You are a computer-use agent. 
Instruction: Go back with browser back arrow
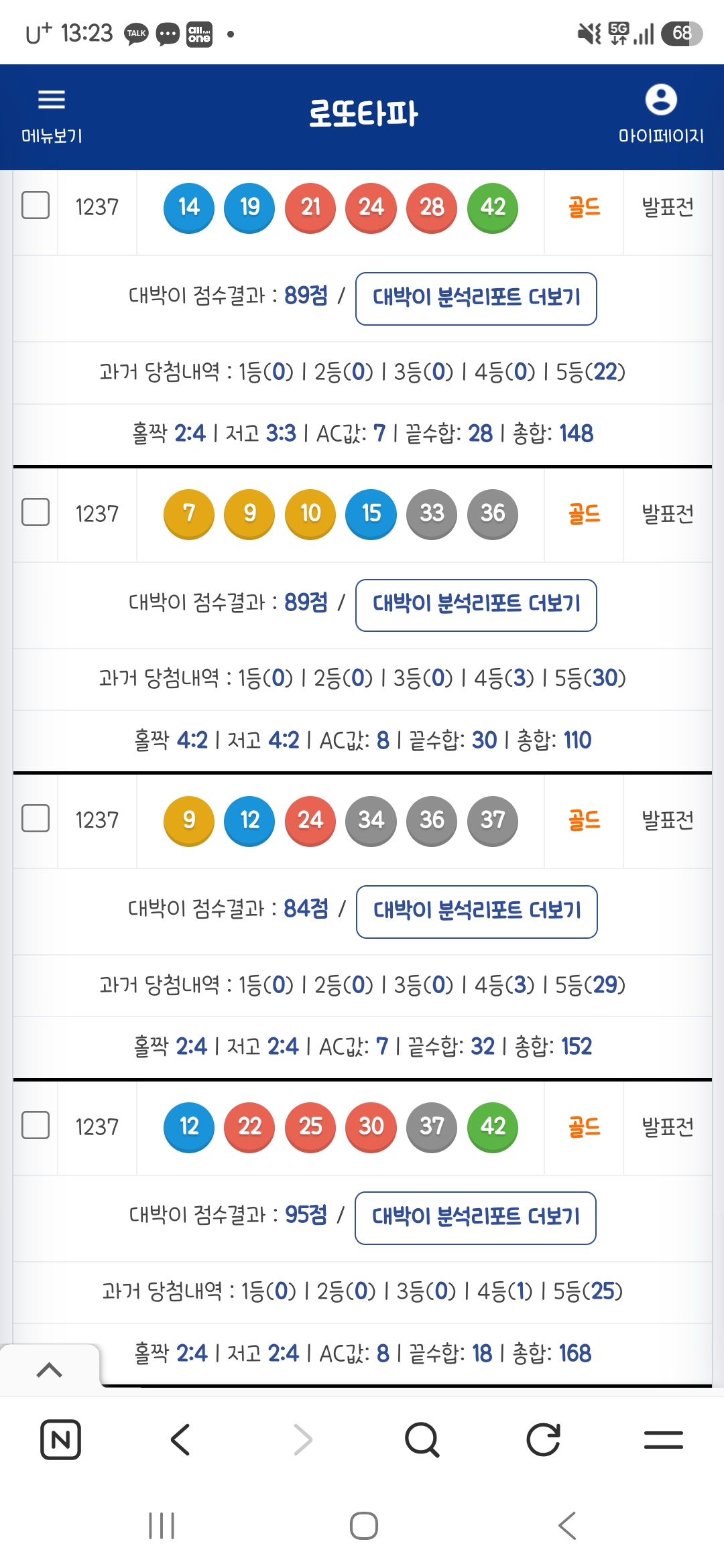181,1439
